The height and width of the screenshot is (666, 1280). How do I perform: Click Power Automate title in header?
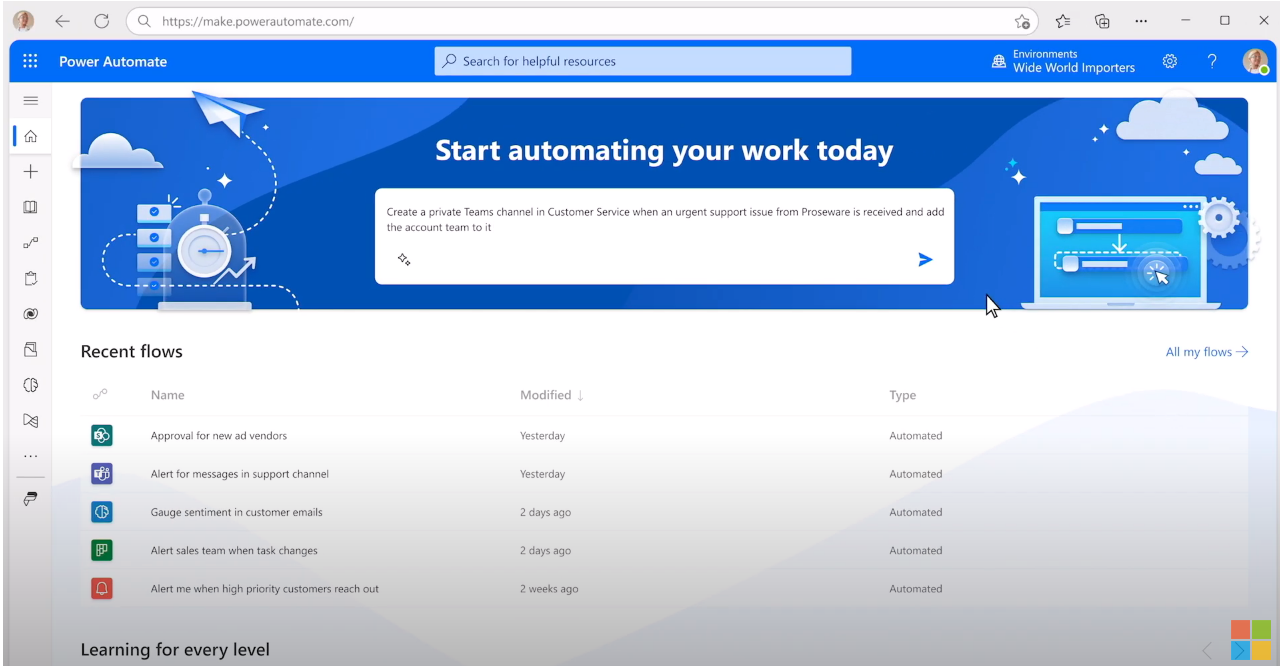point(113,61)
